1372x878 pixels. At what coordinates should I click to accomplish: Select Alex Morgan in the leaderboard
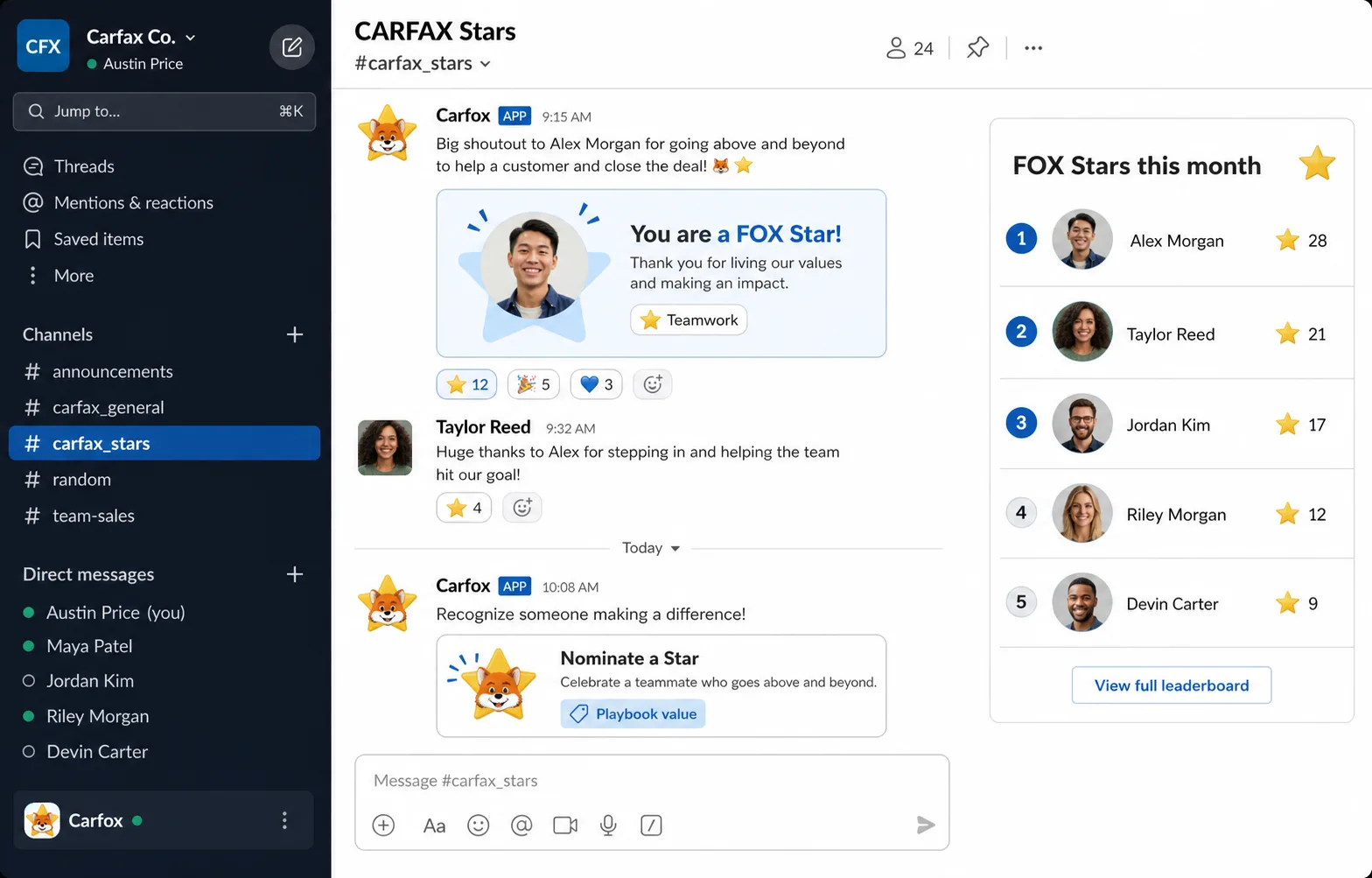click(1176, 240)
